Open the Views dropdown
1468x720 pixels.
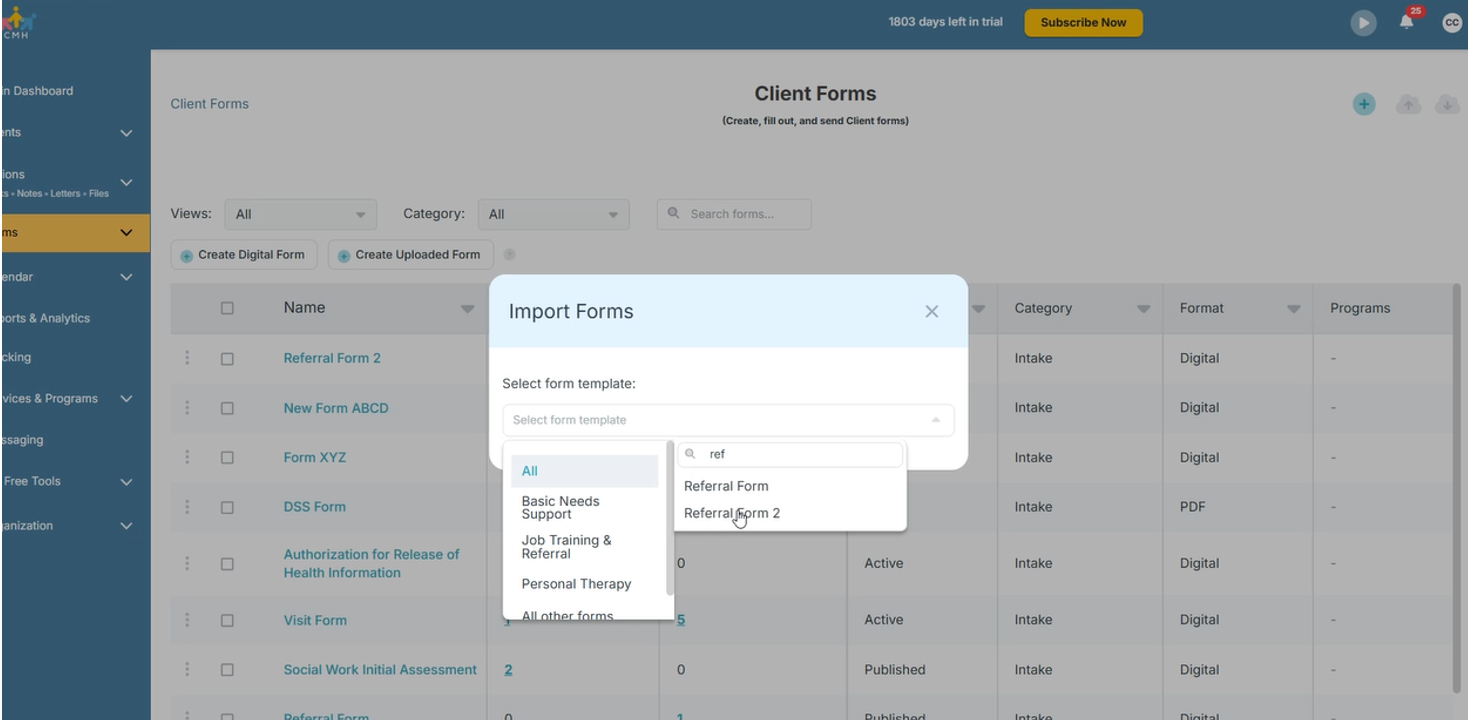301,214
